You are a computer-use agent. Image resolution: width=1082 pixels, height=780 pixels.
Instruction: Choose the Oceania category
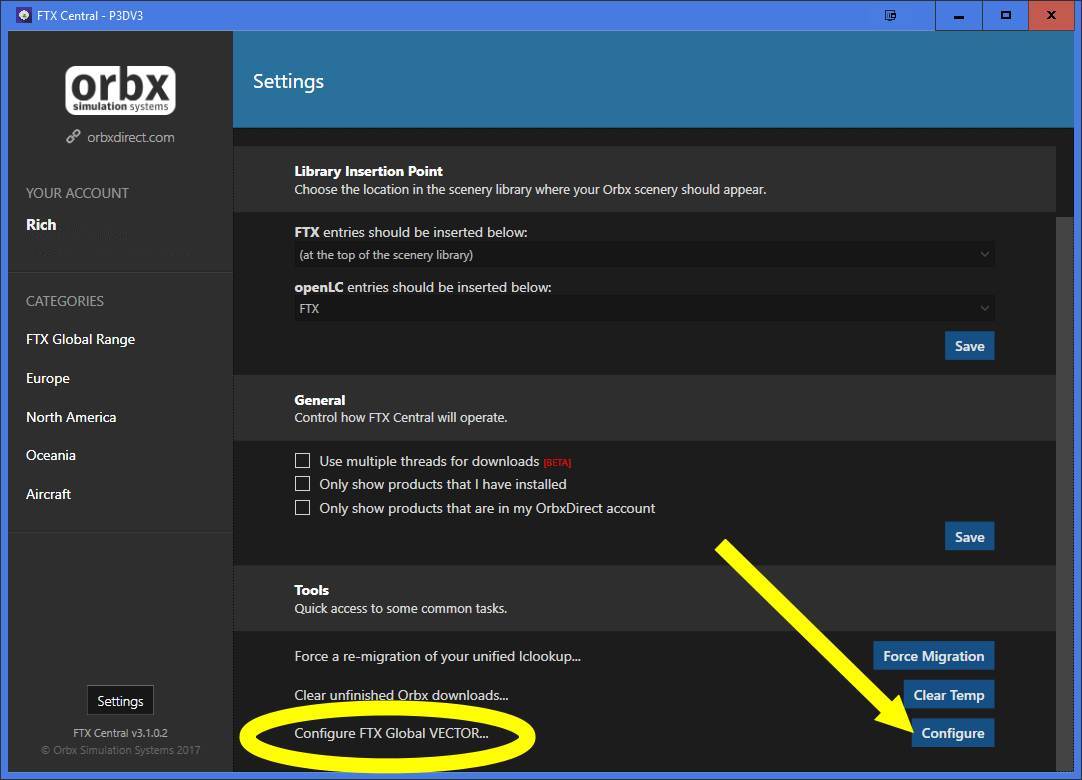pos(51,455)
